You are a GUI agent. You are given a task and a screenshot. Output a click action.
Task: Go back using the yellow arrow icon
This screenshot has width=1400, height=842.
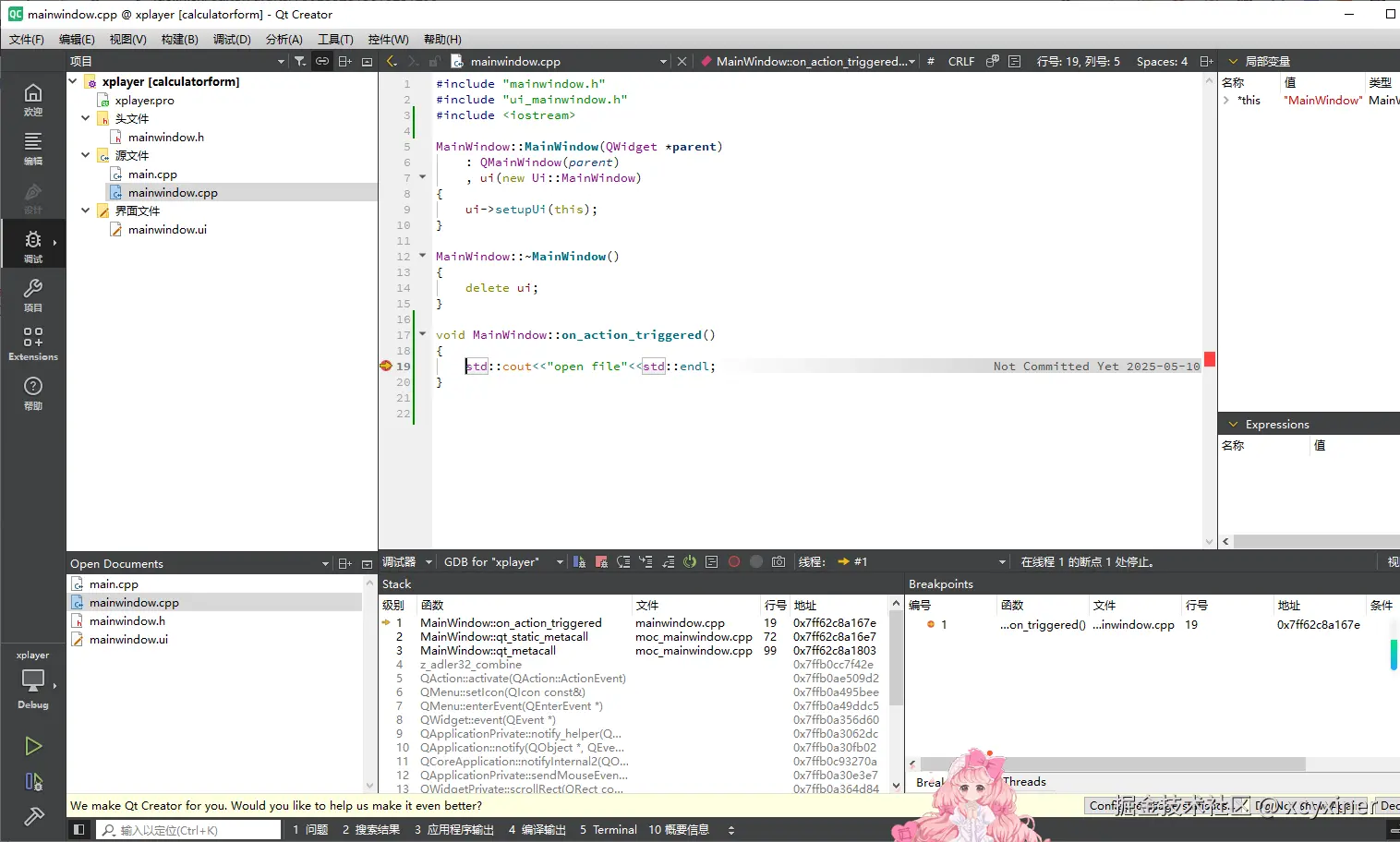(392, 61)
